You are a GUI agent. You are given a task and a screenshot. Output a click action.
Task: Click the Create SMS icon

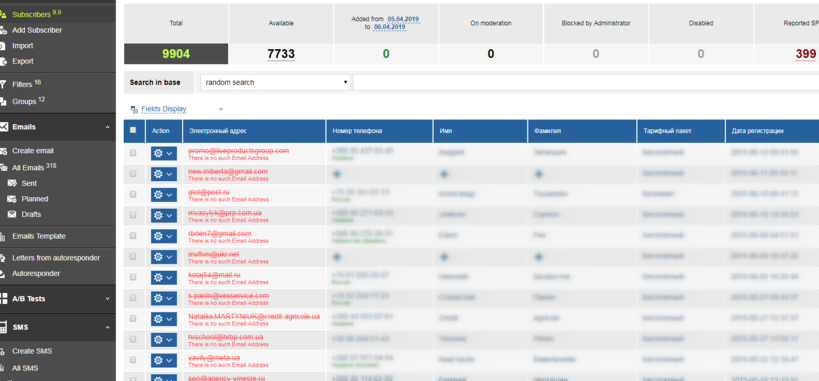pyautogui.click(x=3, y=351)
